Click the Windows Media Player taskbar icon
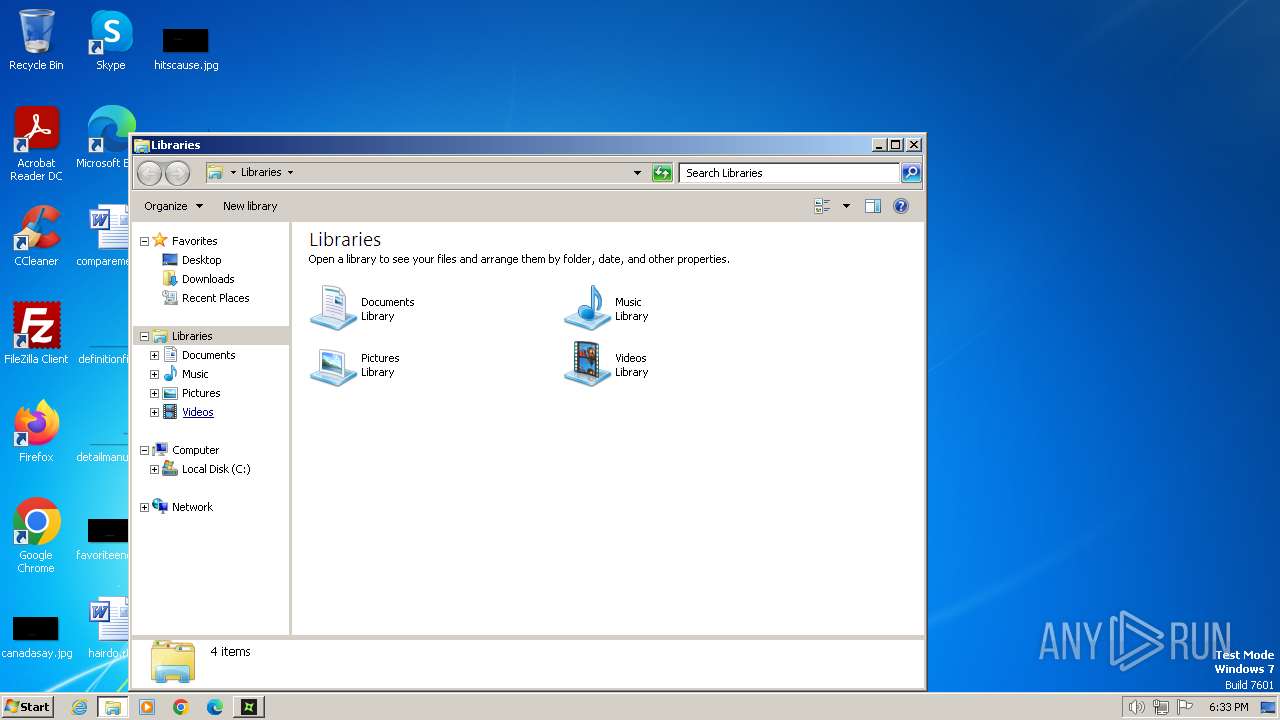1280x720 pixels. pyautogui.click(x=147, y=707)
